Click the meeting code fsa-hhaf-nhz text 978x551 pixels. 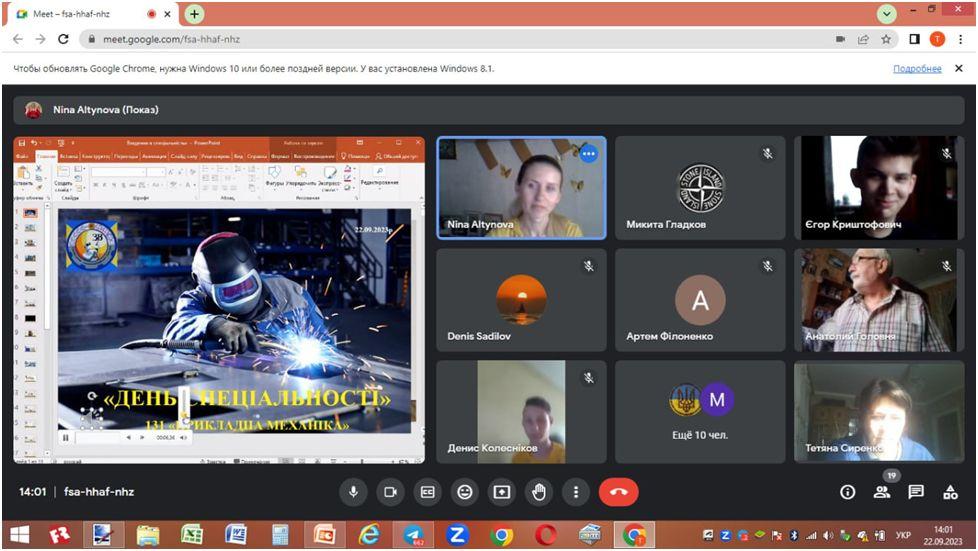[x=99, y=492]
